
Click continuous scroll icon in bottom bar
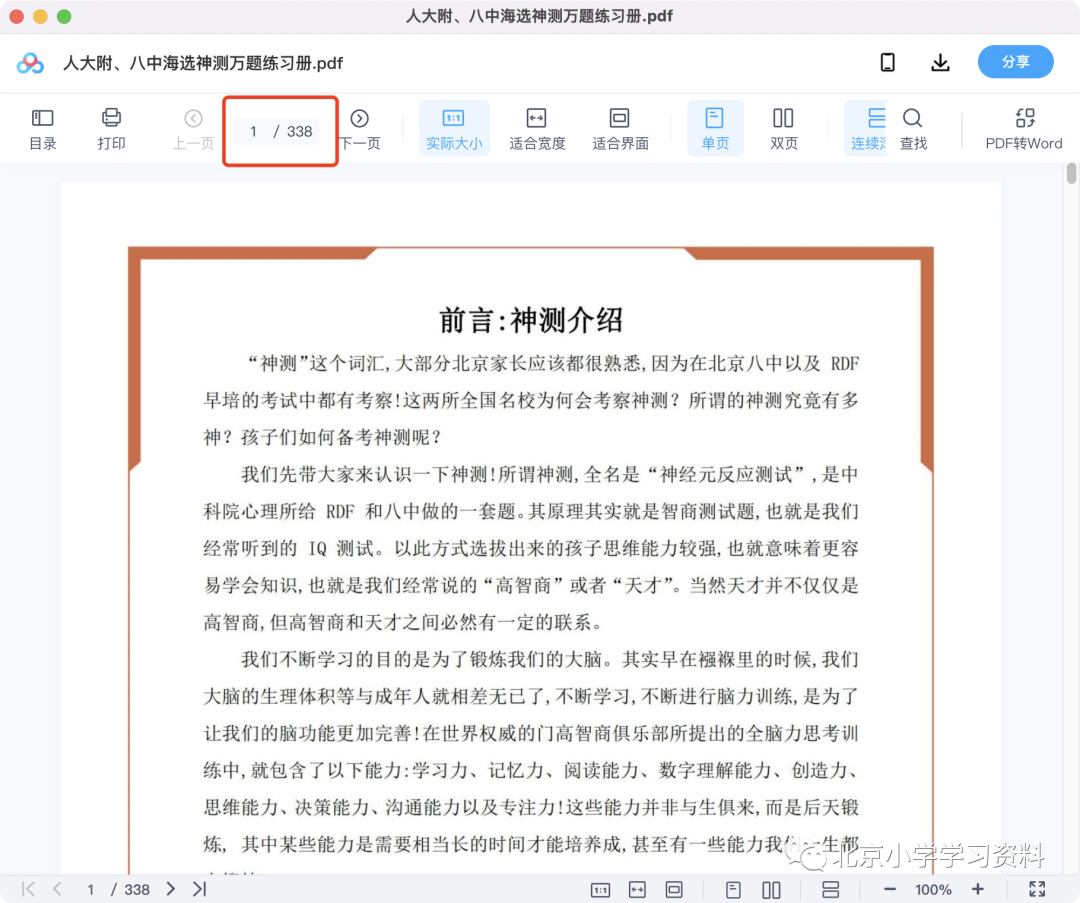(831, 890)
